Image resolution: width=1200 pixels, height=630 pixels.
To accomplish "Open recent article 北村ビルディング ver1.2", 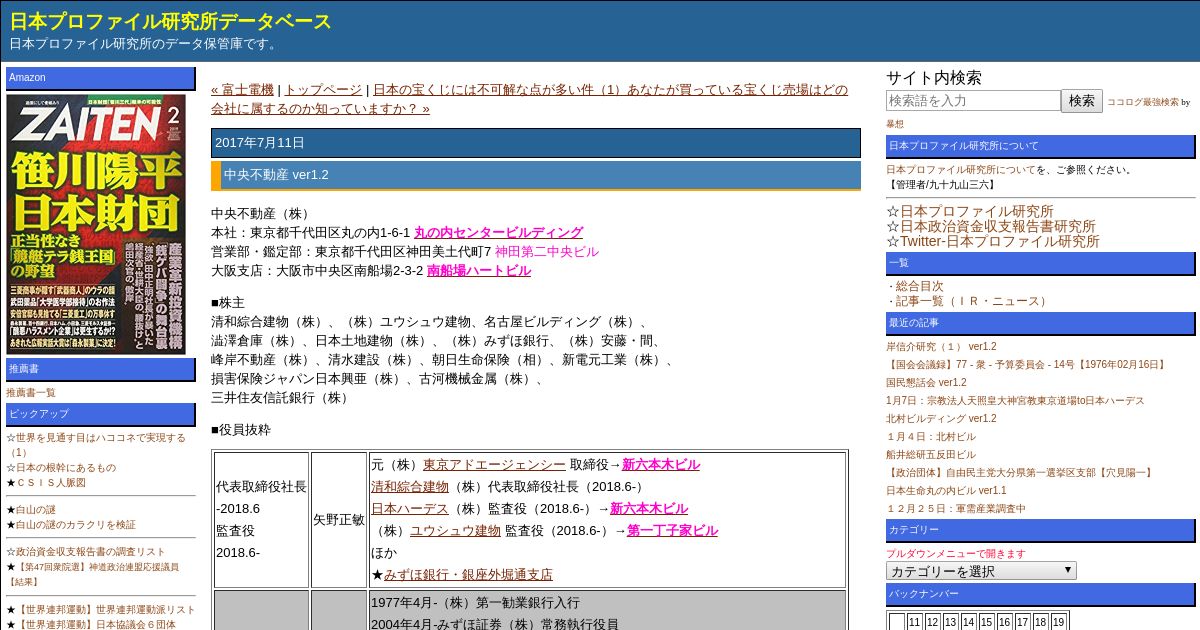I will tap(941, 419).
